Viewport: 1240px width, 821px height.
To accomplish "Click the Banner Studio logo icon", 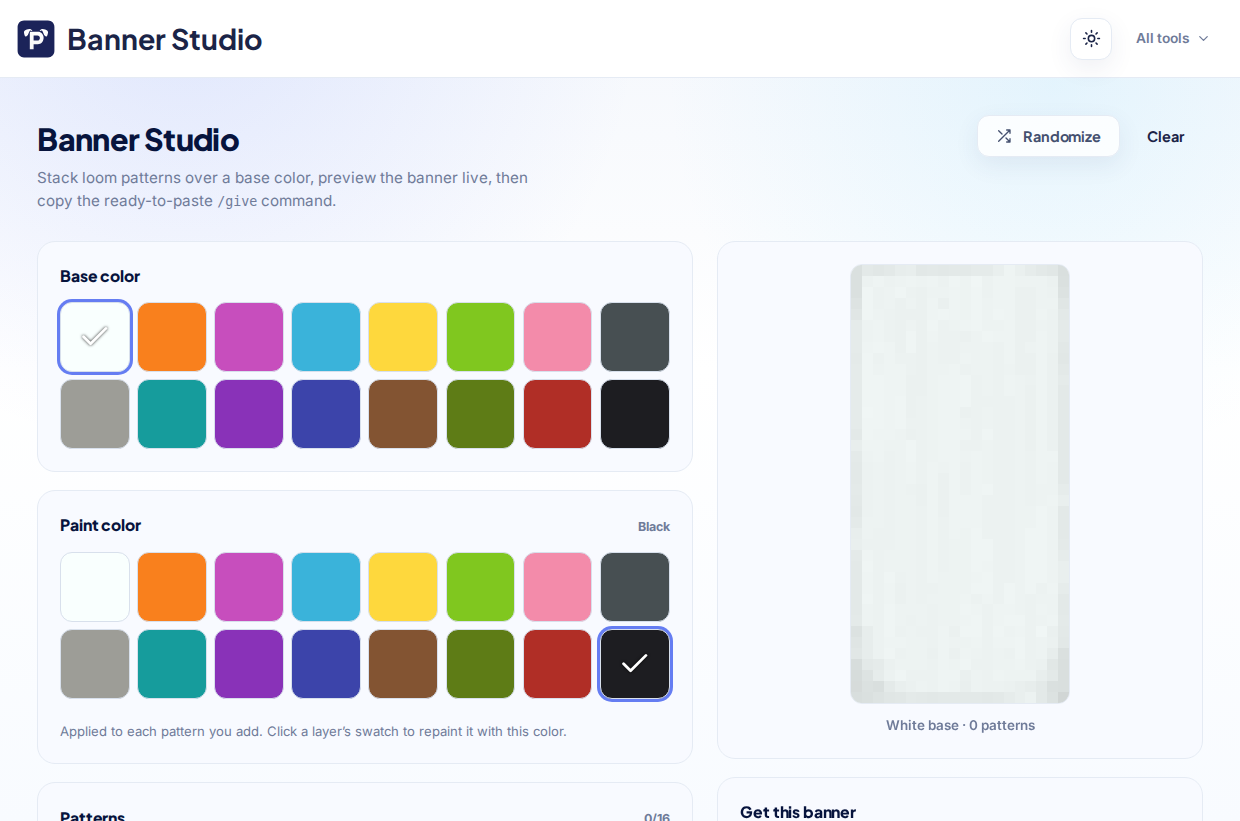I will 36,39.
